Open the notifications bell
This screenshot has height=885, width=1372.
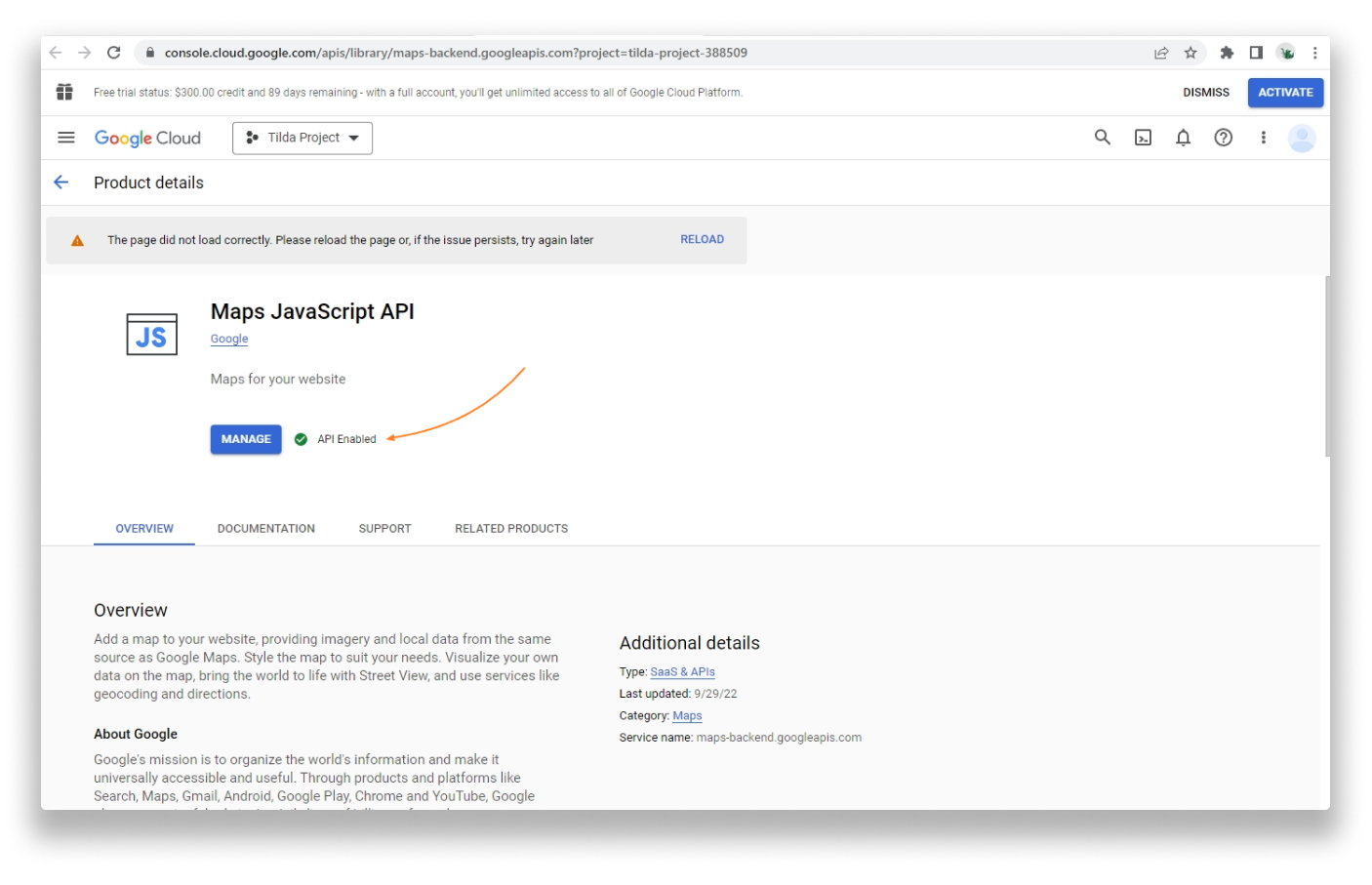(1183, 138)
